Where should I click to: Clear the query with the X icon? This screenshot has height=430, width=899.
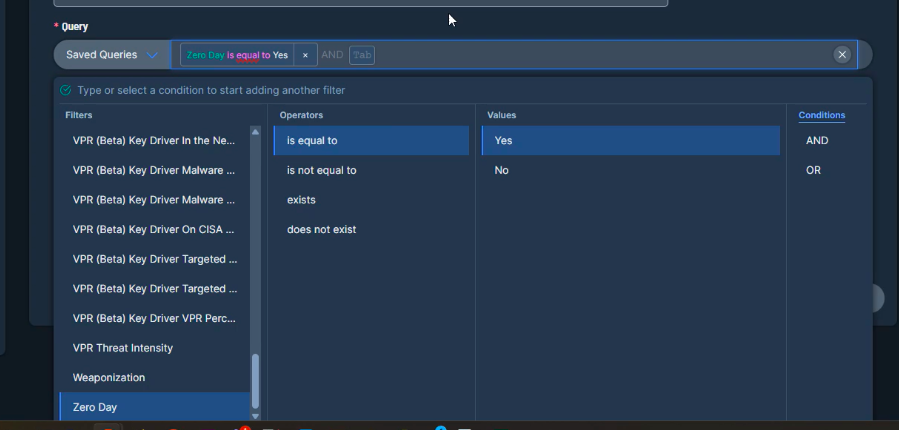click(842, 55)
